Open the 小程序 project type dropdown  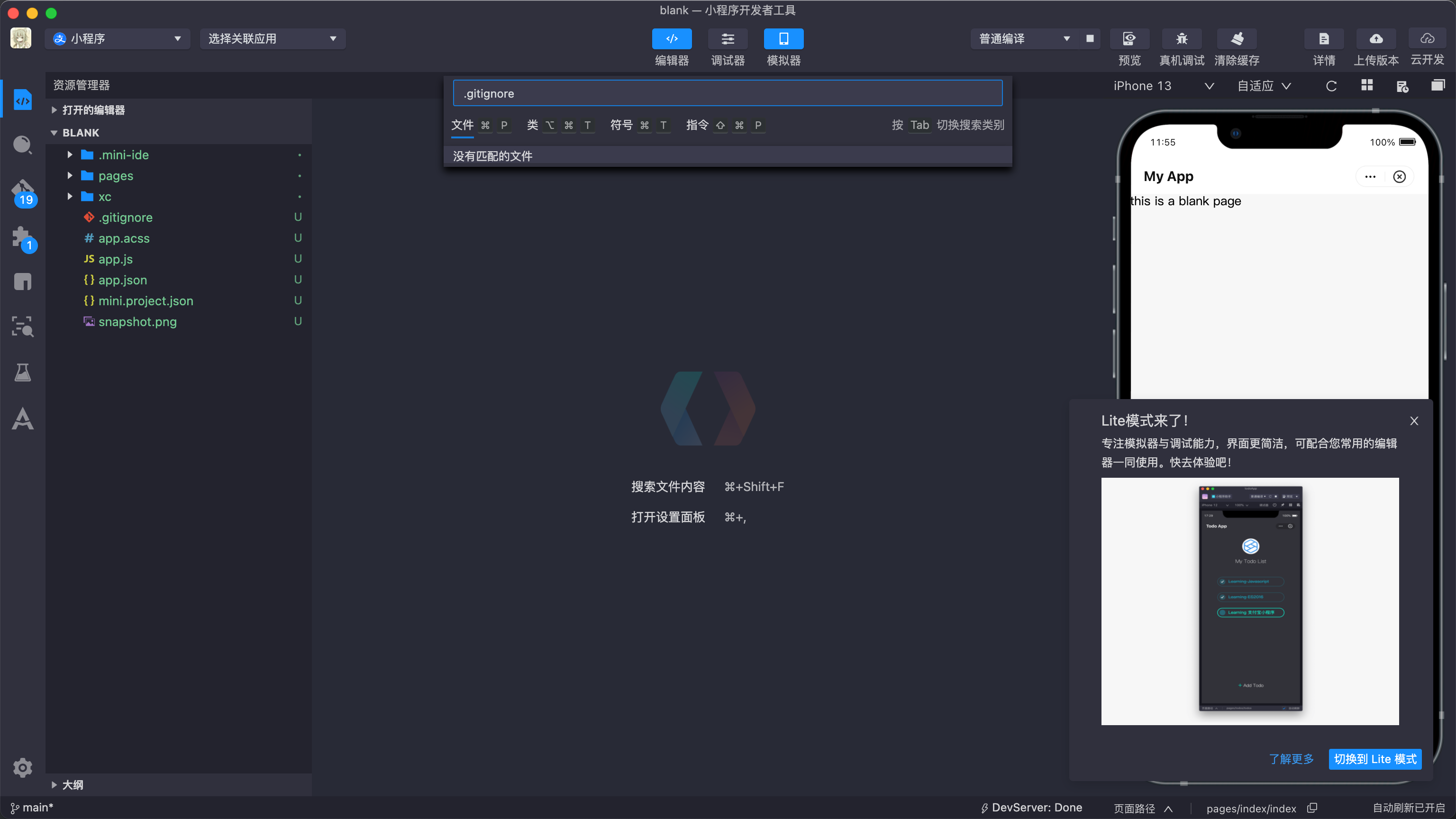tap(117, 38)
